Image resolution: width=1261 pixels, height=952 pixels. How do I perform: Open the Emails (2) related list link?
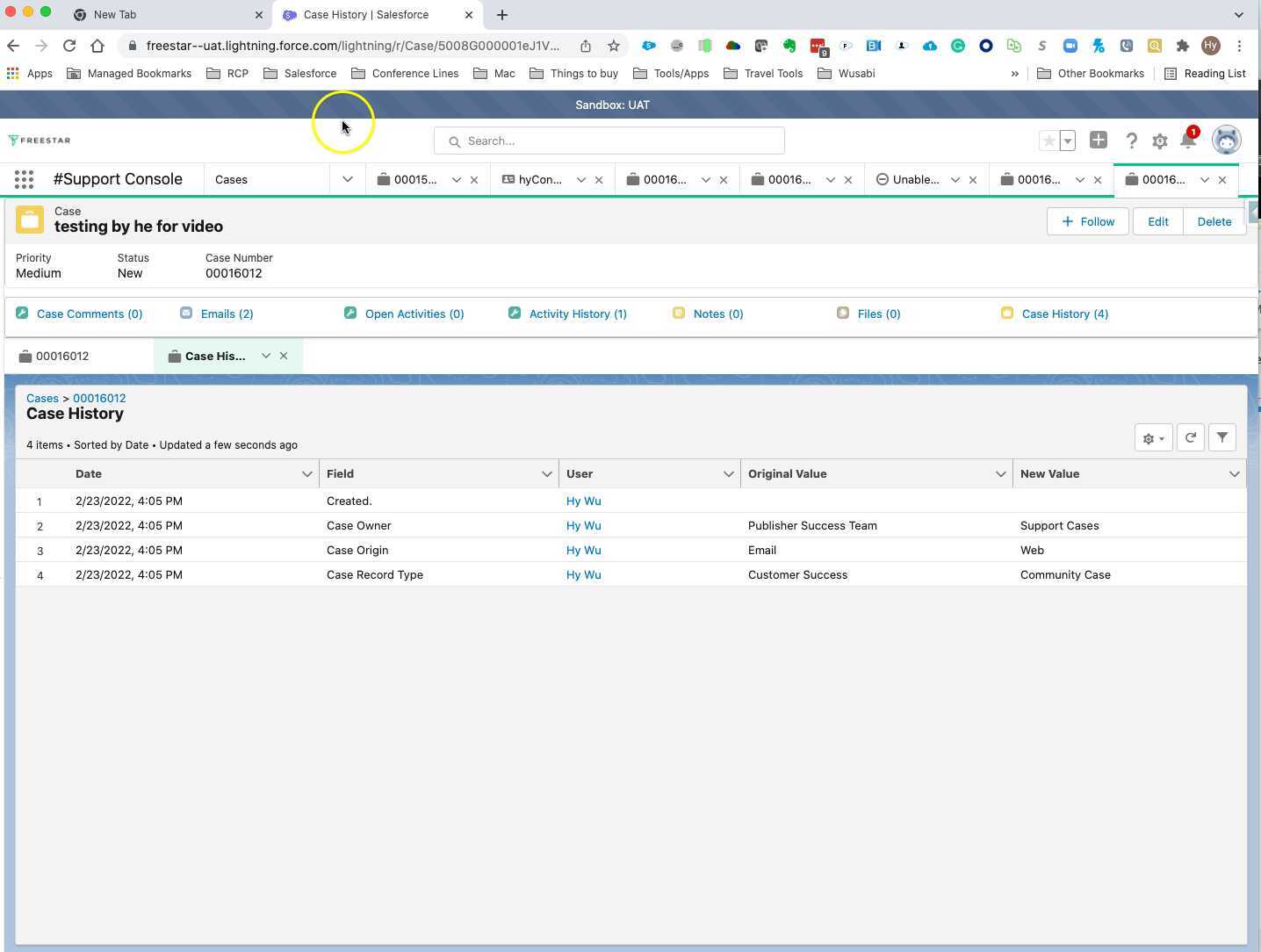[x=227, y=314]
